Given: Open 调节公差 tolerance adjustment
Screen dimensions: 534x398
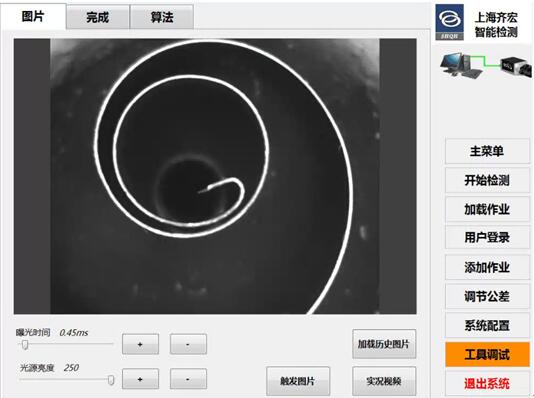Looking at the screenshot, I should (487, 296).
